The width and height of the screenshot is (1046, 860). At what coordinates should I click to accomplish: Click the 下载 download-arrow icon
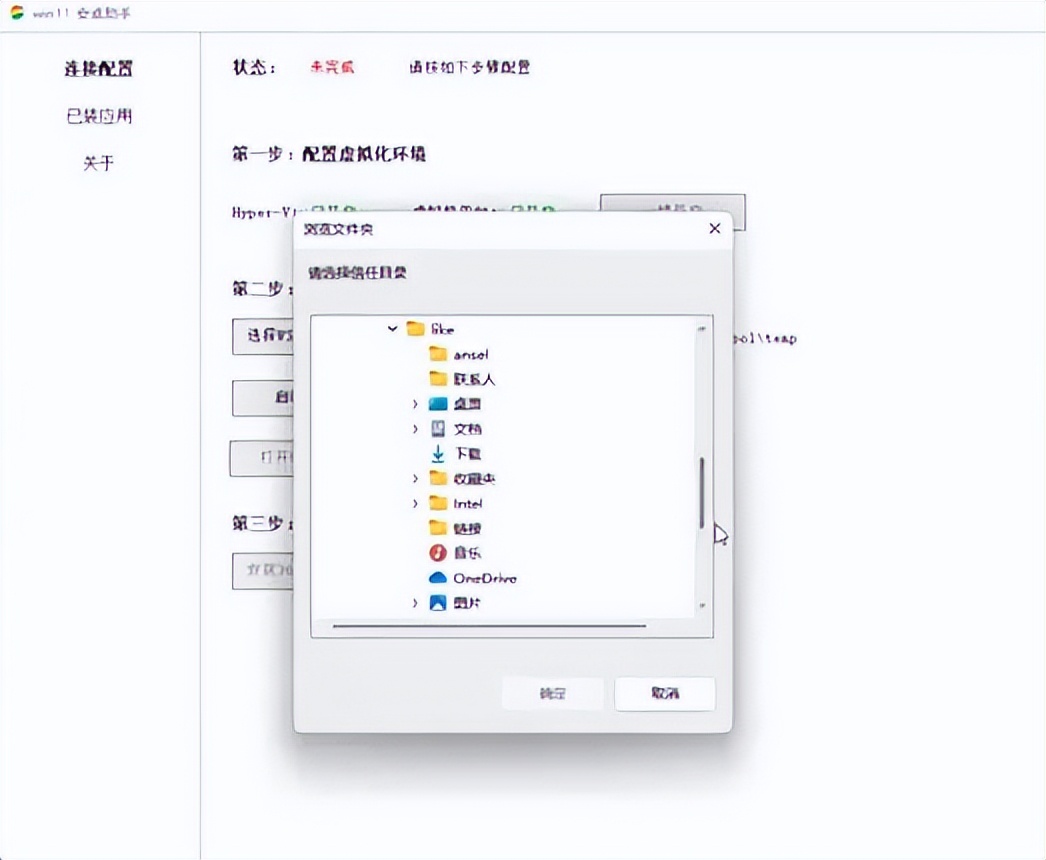437,453
